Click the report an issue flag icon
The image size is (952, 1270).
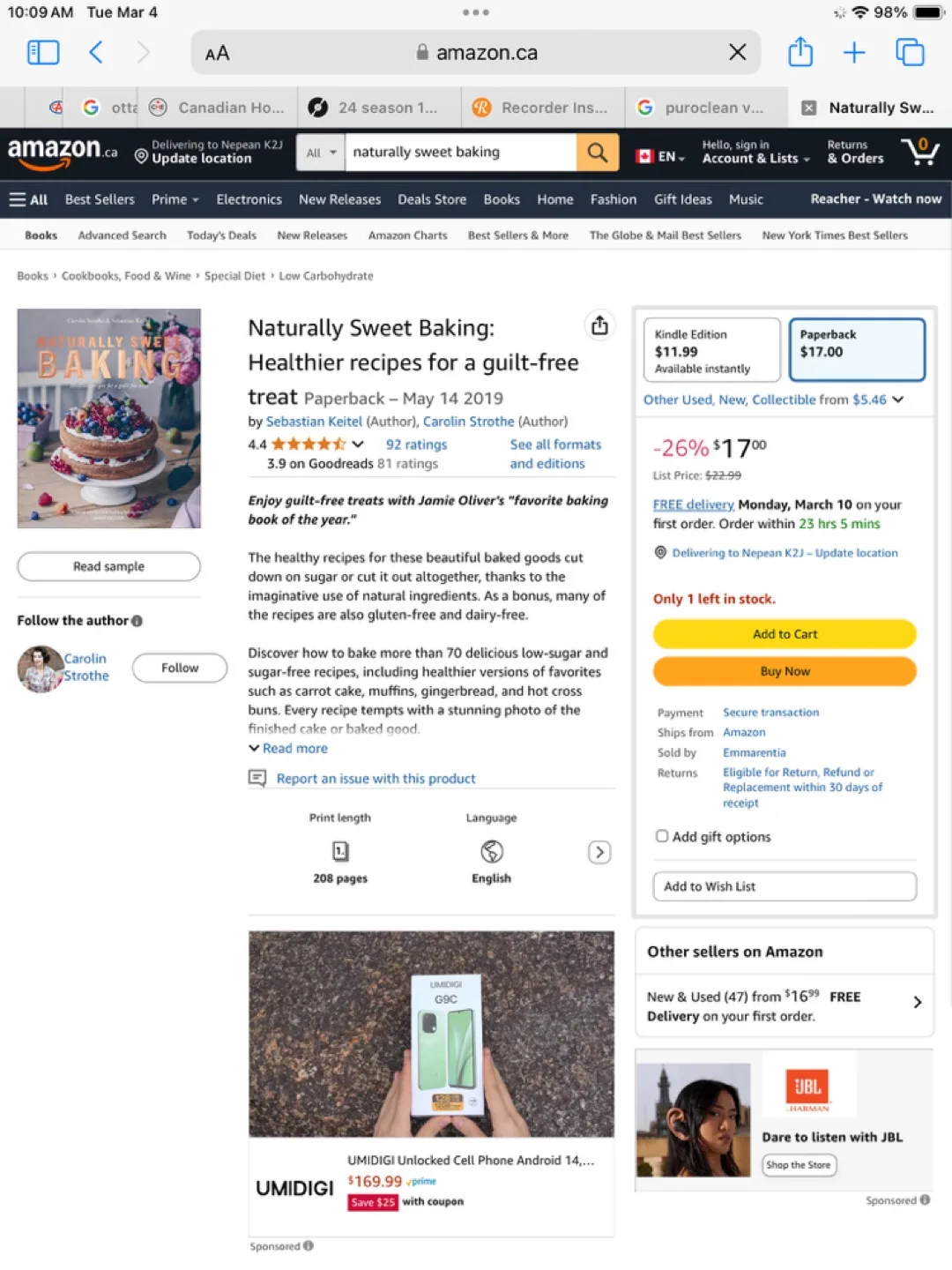257,778
